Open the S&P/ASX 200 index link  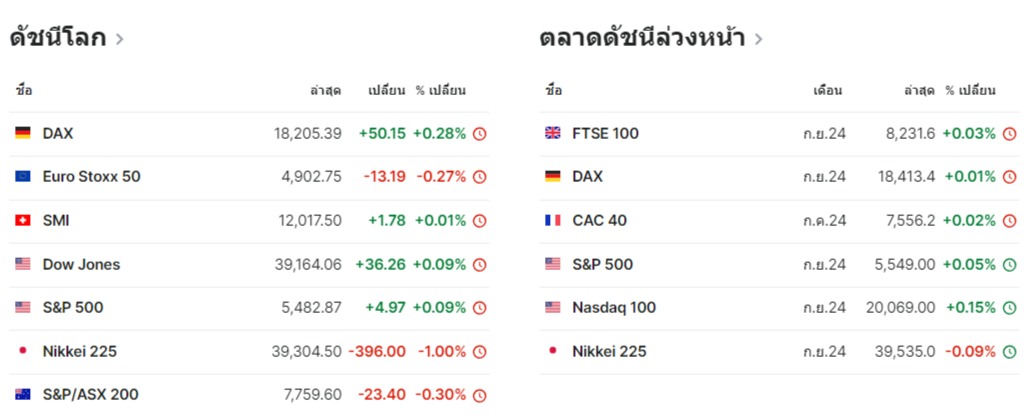click(x=90, y=394)
